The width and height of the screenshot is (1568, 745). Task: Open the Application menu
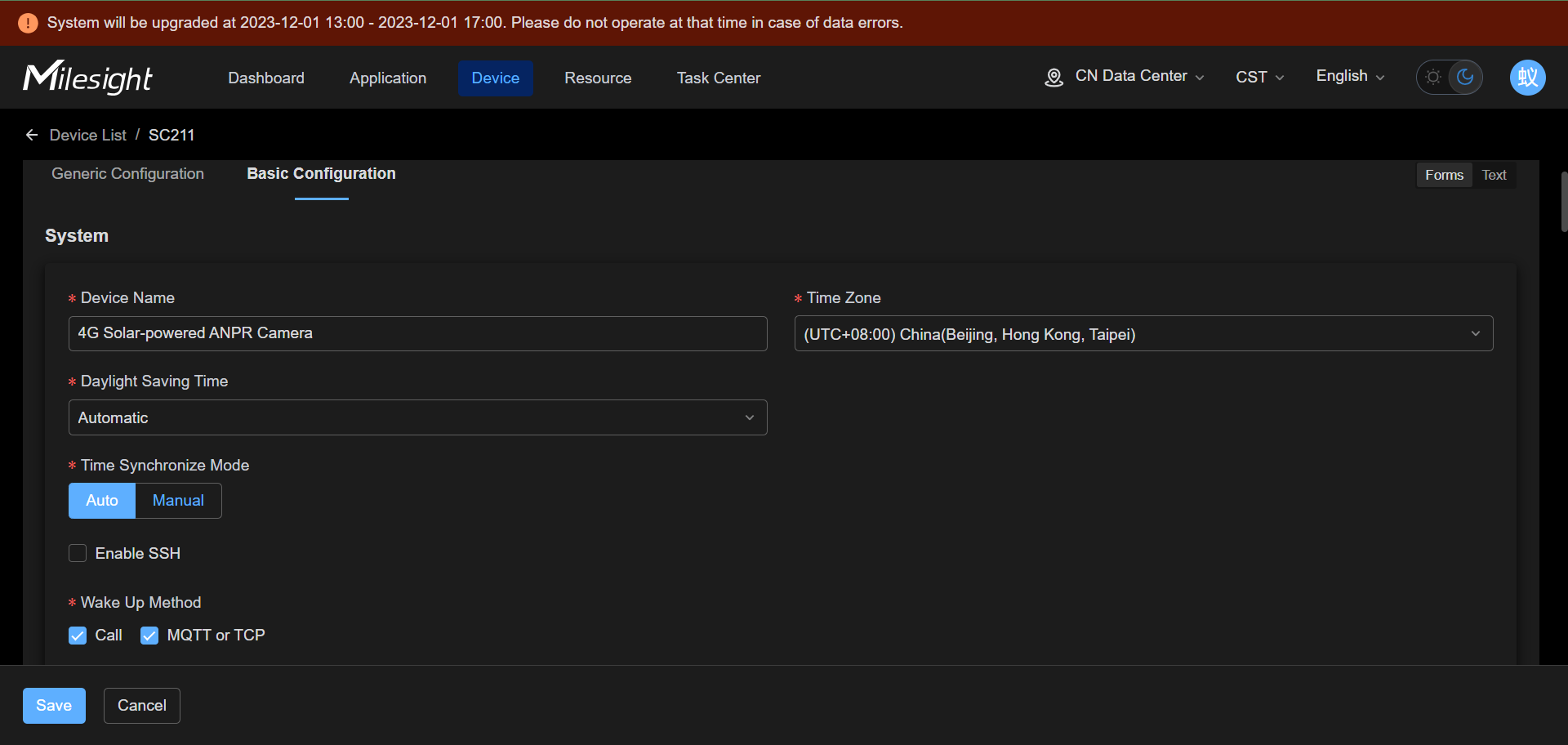coord(388,78)
